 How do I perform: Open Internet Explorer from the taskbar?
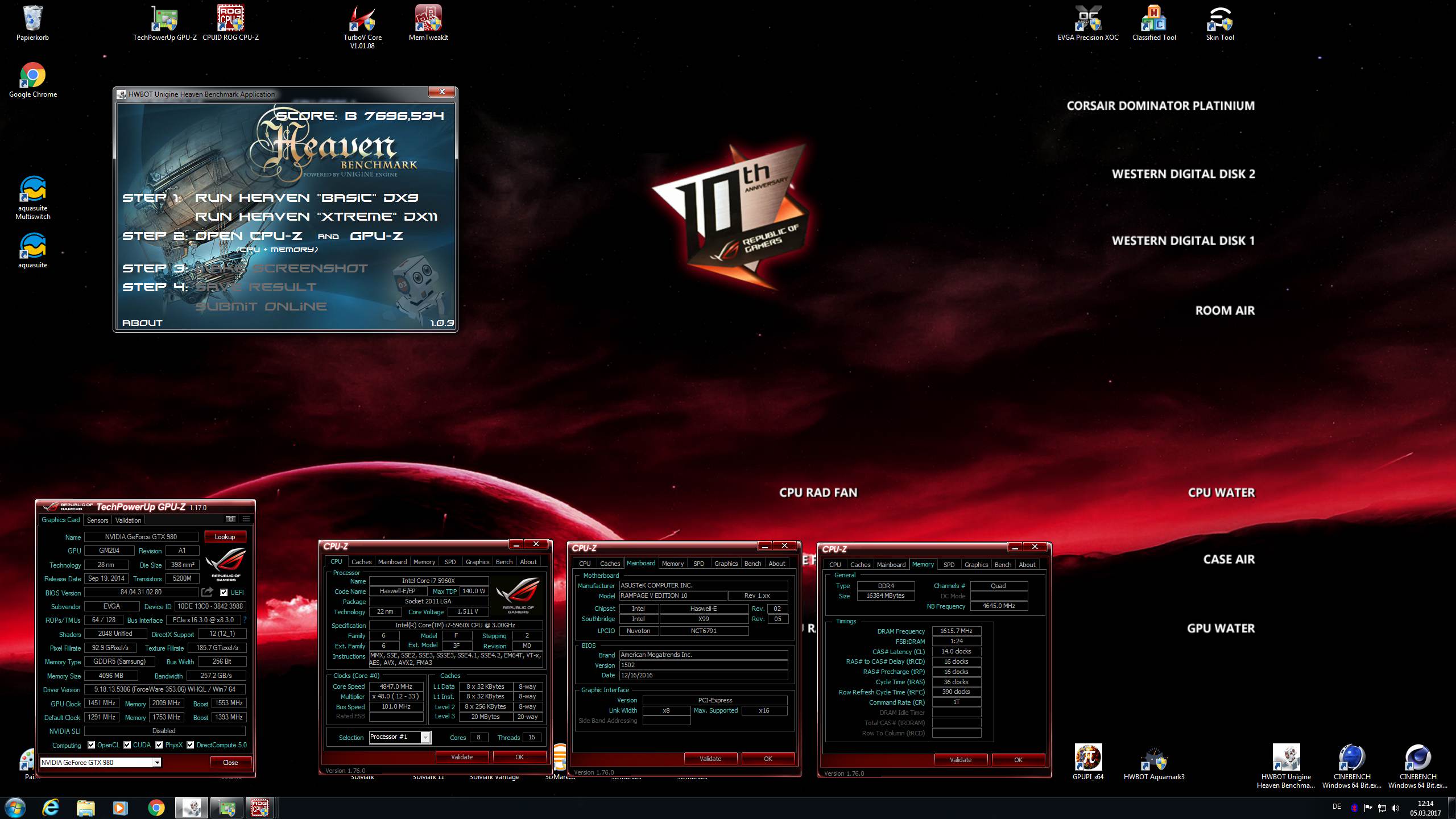pyautogui.click(x=51, y=808)
